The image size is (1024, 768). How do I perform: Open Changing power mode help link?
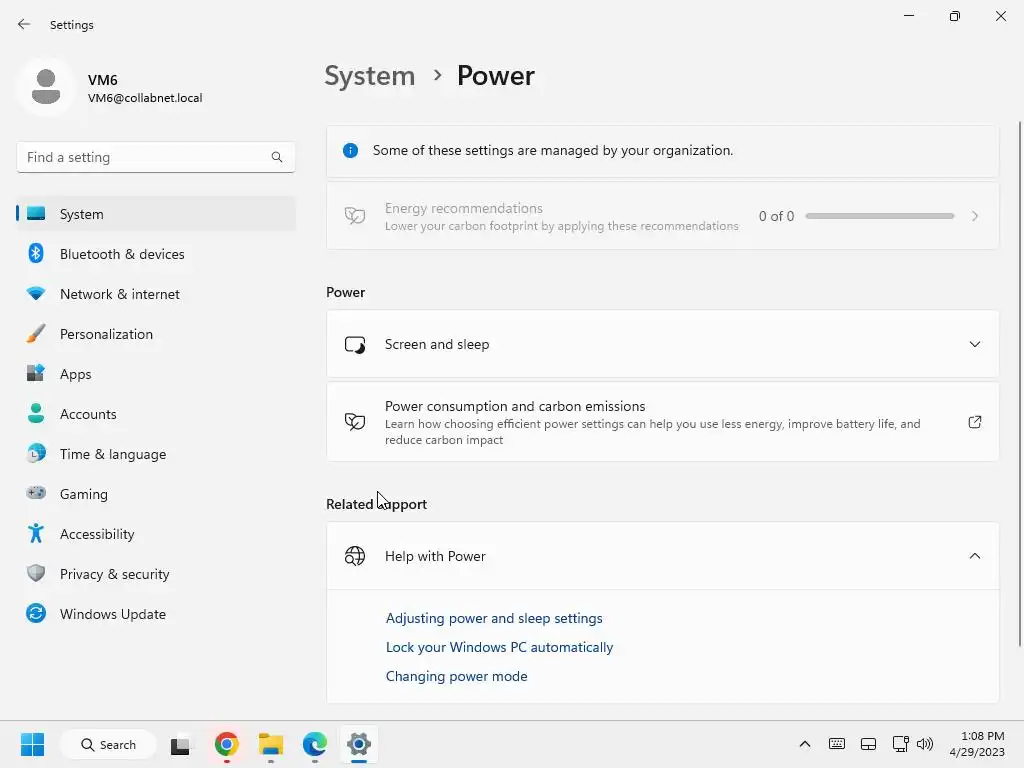pyautogui.click(x=456, y=676)
